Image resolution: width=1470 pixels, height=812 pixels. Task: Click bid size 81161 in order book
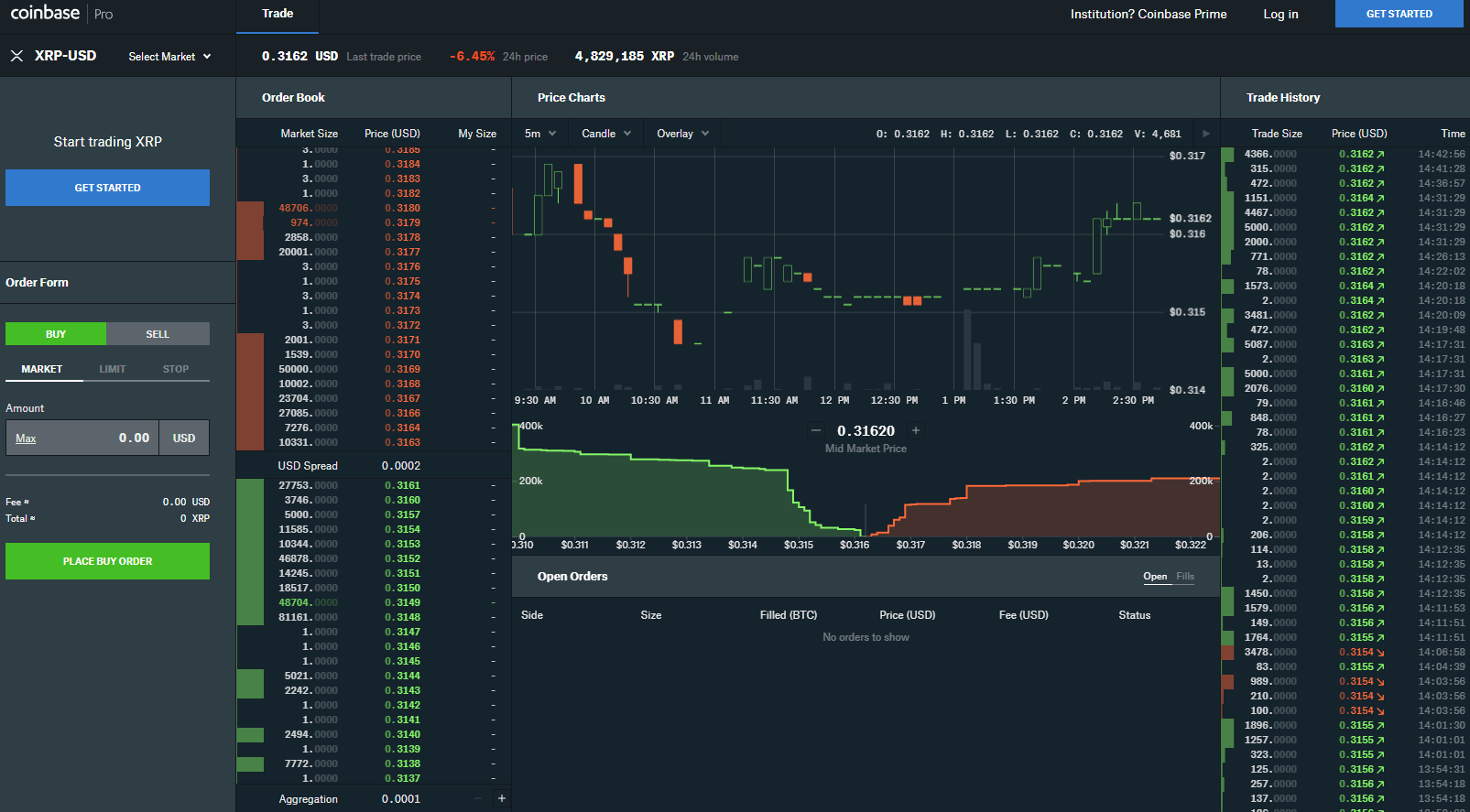(x=308, y=617)
